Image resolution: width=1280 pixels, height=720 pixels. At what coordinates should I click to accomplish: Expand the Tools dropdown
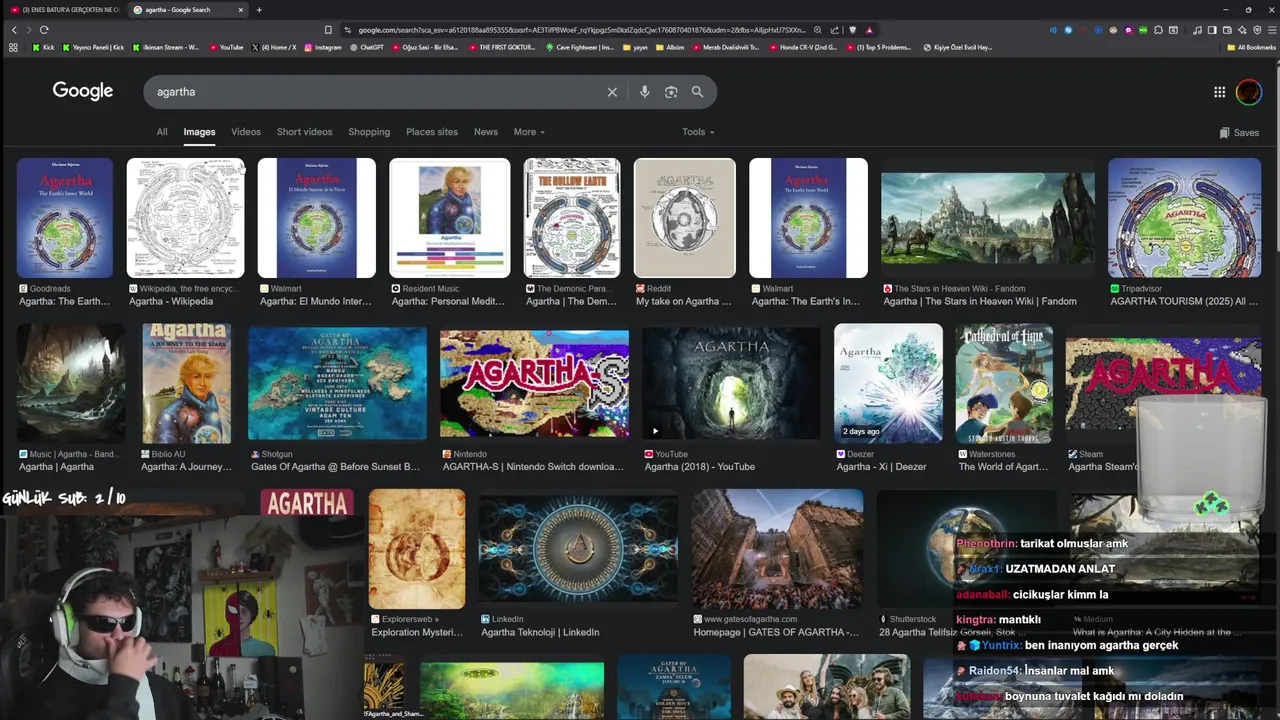tap(698, 132)
